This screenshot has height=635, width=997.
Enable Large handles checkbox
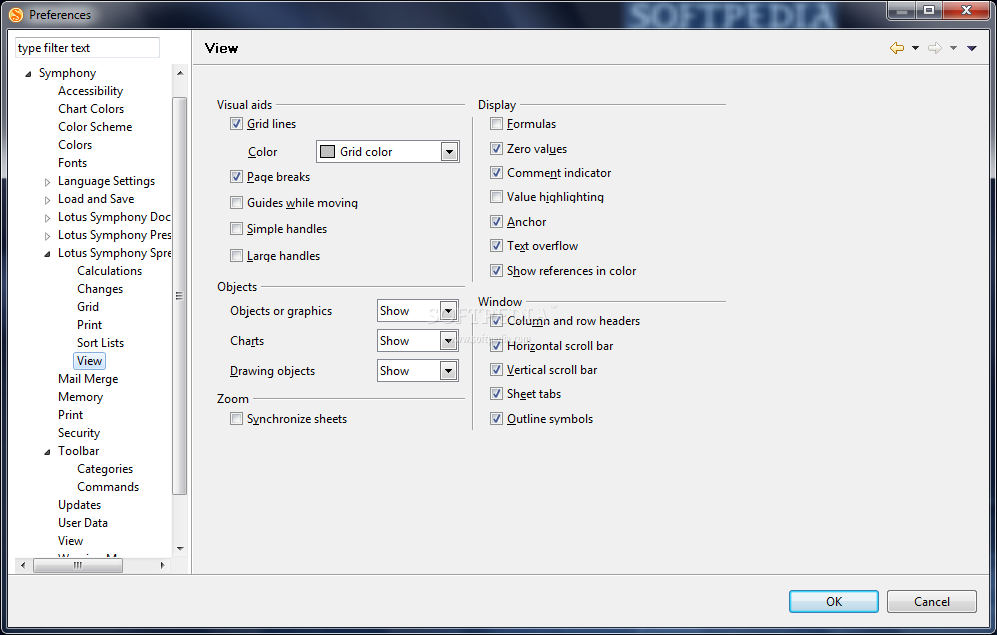click(x=237, y=256)
